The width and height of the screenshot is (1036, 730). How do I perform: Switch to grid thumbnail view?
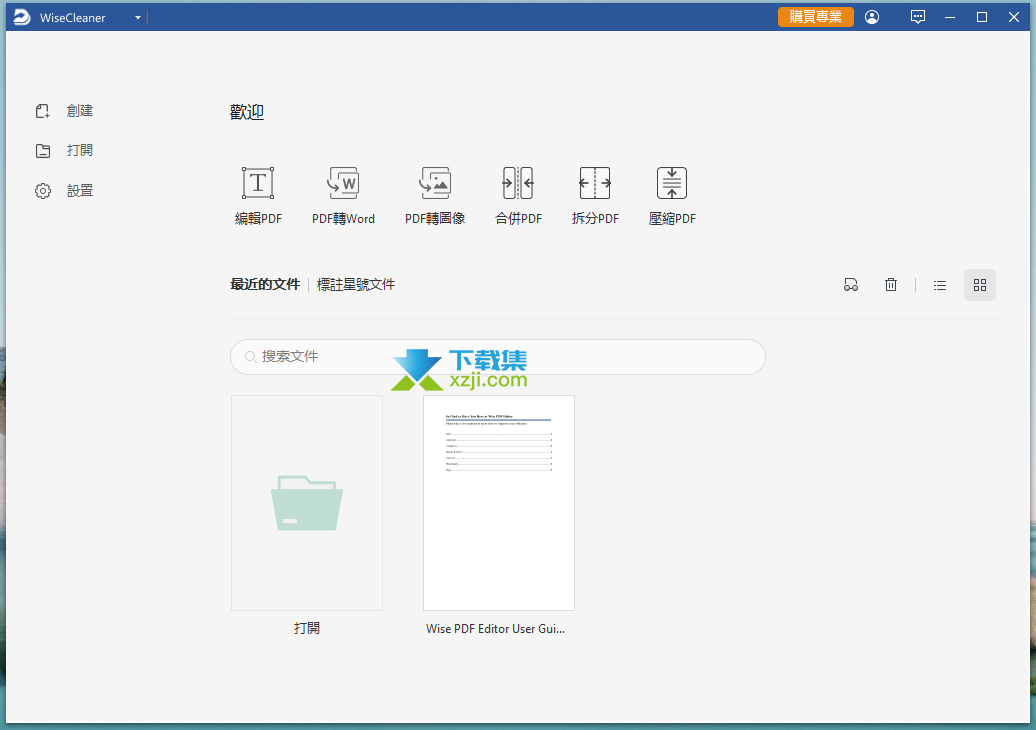(x=980, y=285)
